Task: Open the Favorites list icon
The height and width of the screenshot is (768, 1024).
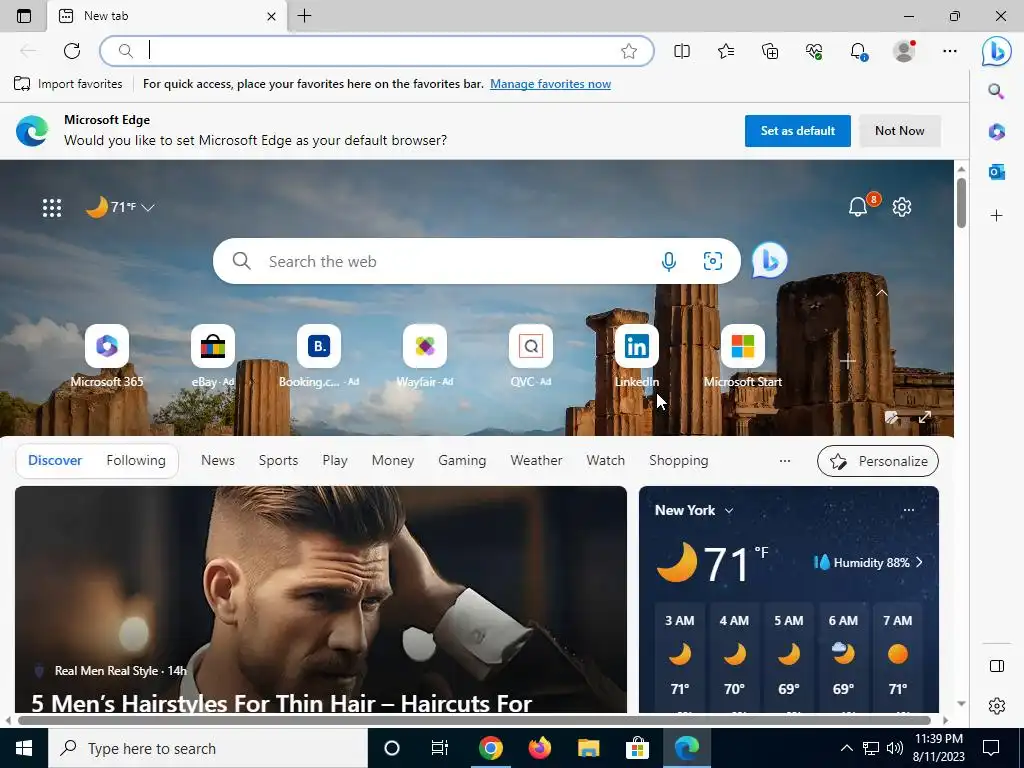Action: (726, 51)
